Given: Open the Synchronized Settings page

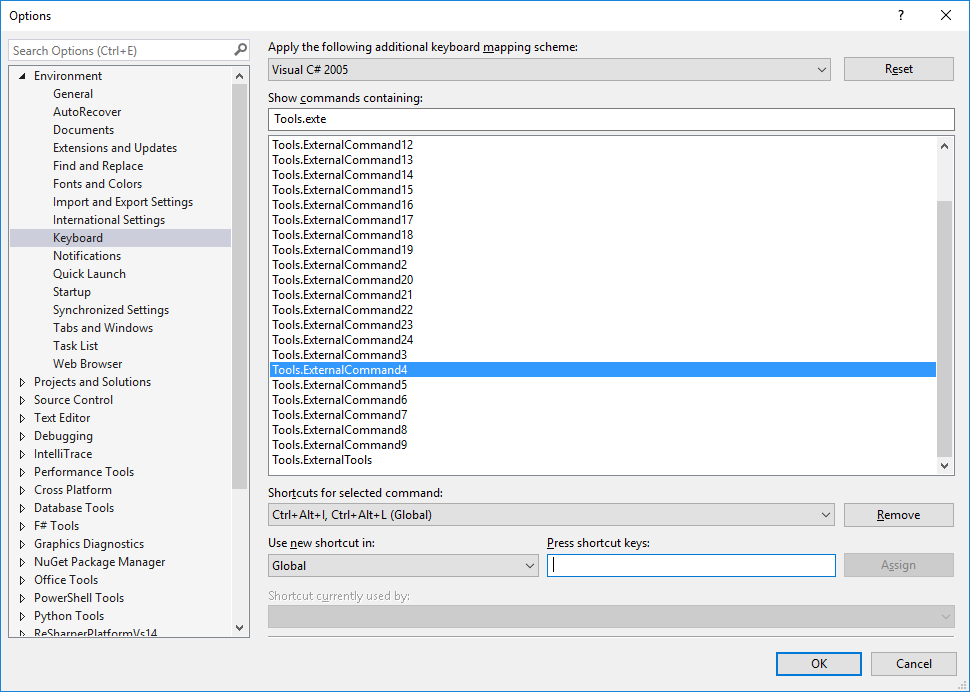Looking at the screenshot, I should point(110,309).
